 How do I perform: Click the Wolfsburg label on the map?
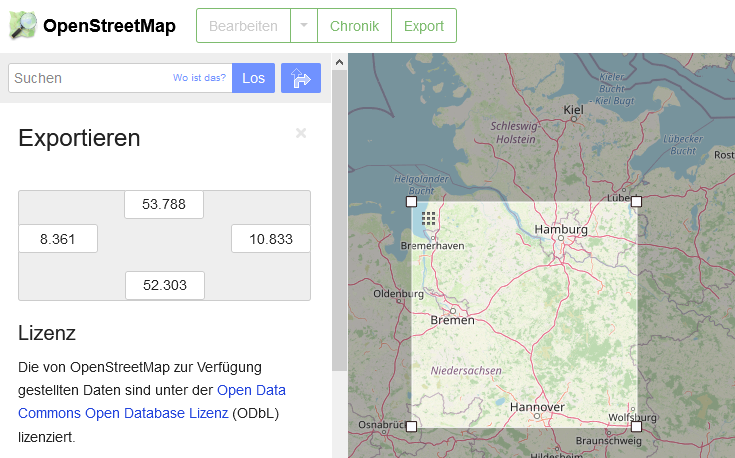click(632, 417)
